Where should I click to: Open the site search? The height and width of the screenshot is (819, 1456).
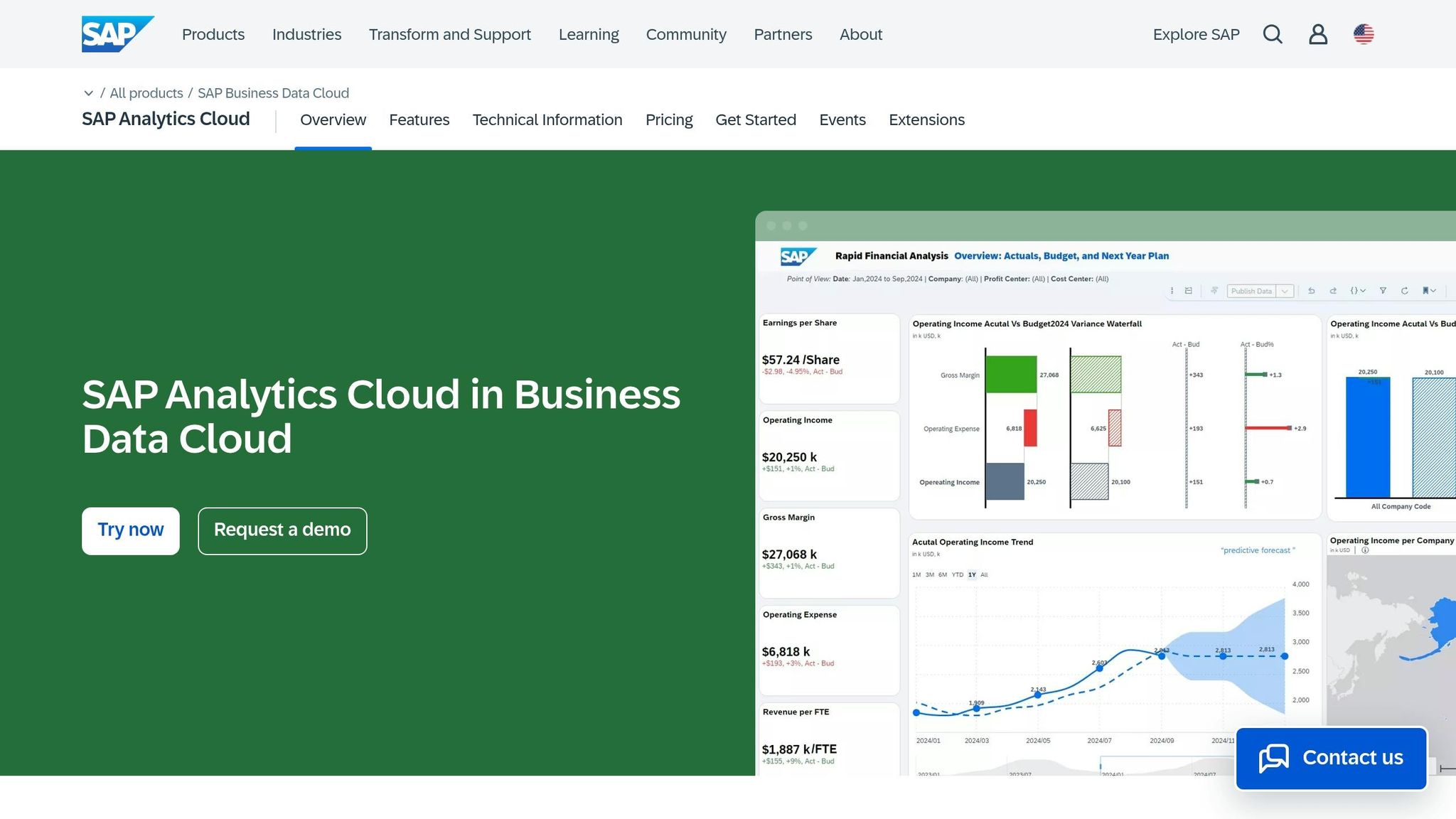[x=1273, y=34]
